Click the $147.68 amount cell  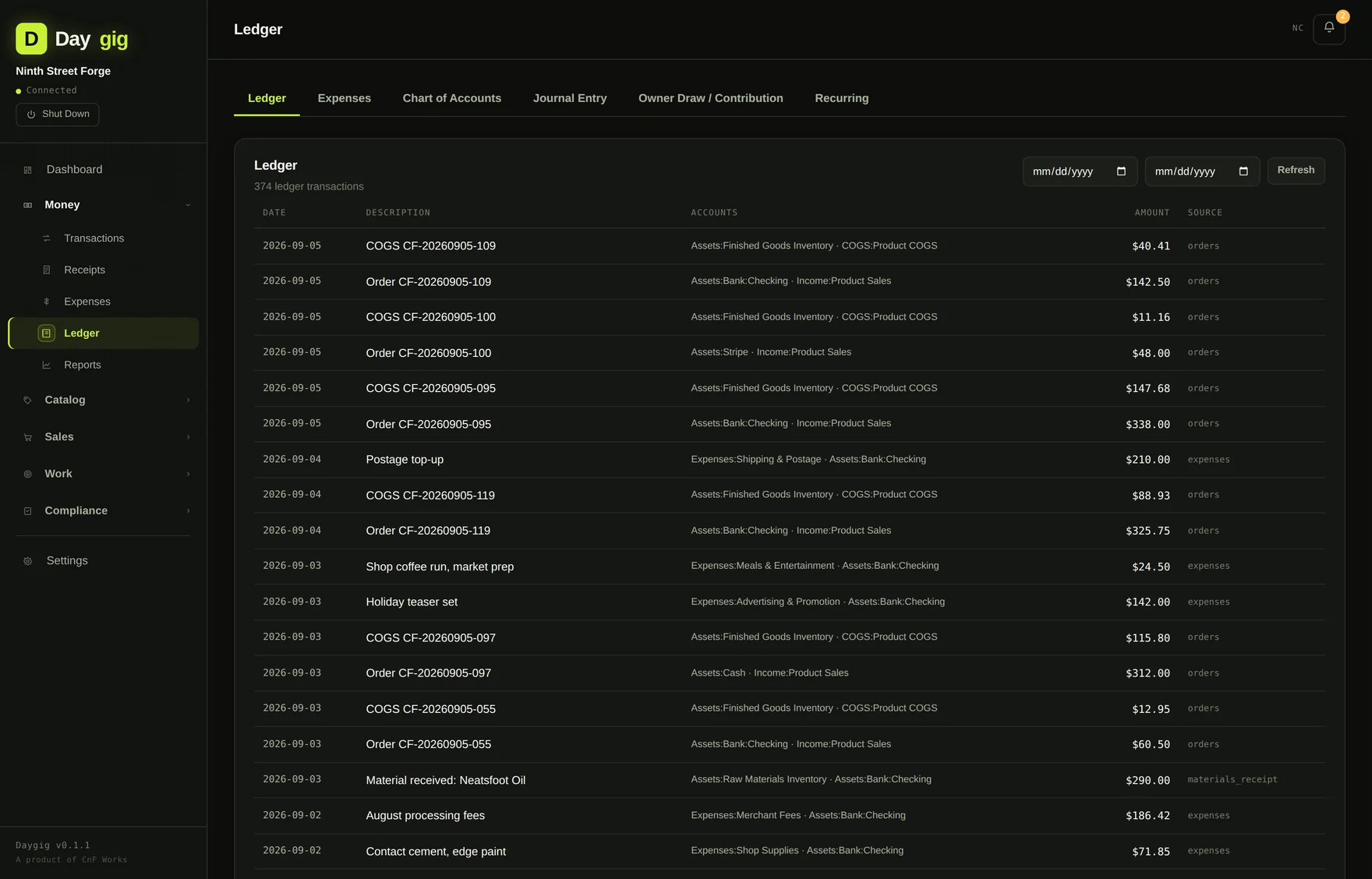pos(1147,389)
